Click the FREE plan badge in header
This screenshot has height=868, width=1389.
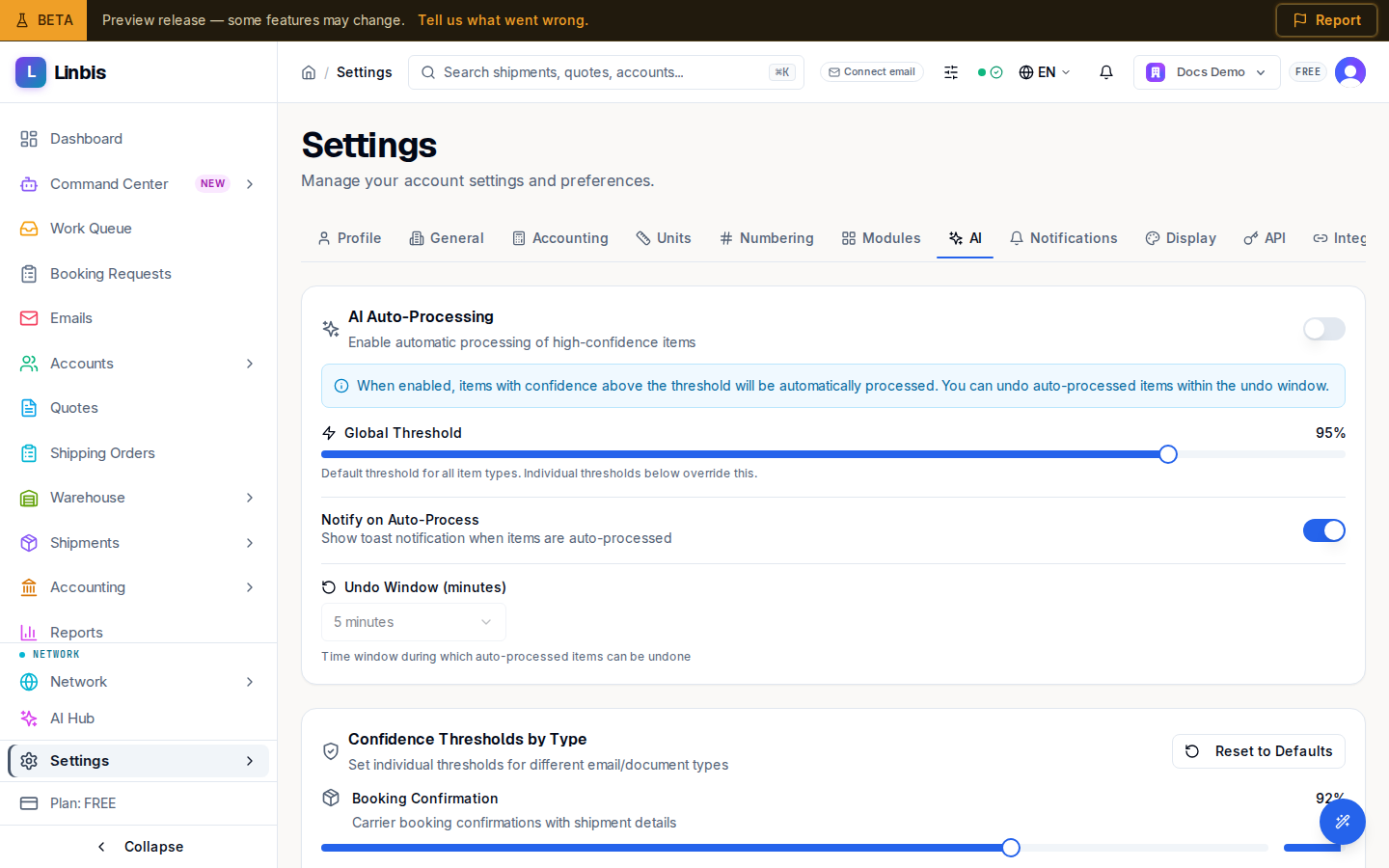(1308, 72)
